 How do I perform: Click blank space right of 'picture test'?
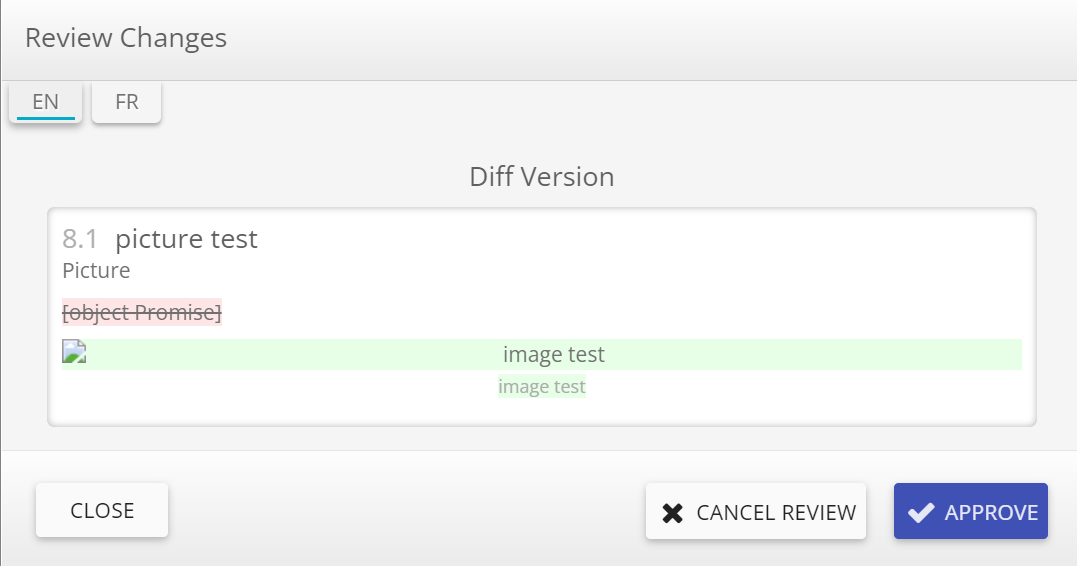click(x=640, y=240)
